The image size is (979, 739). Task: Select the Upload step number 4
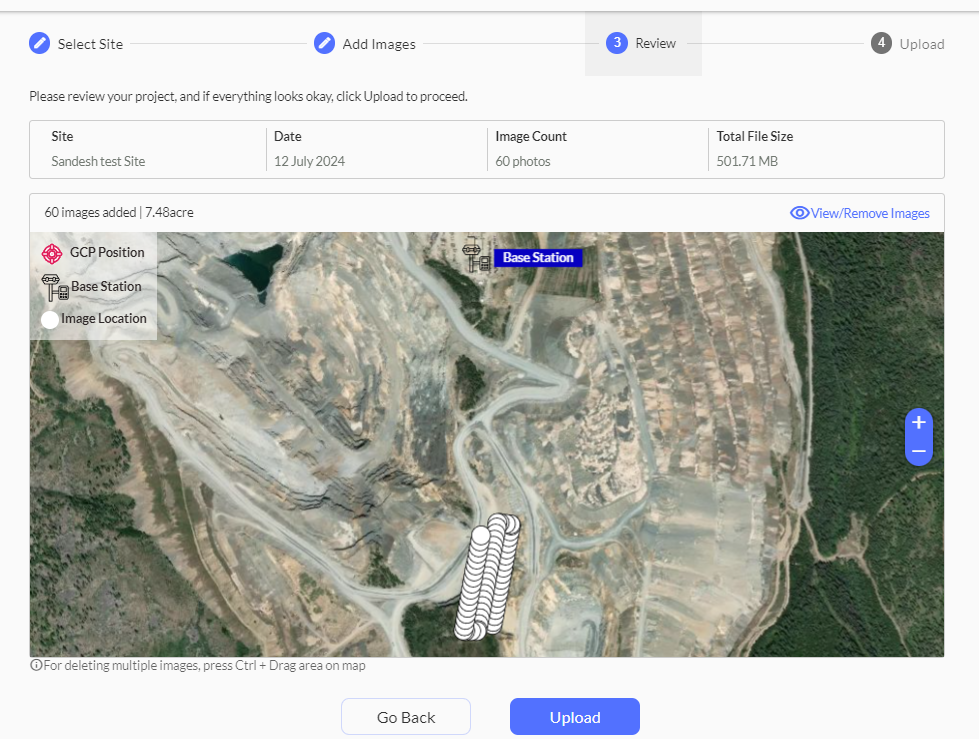881,43
